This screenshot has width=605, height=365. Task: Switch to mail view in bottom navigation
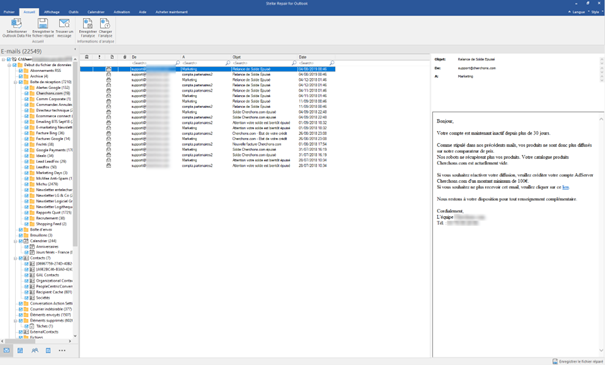7,350
